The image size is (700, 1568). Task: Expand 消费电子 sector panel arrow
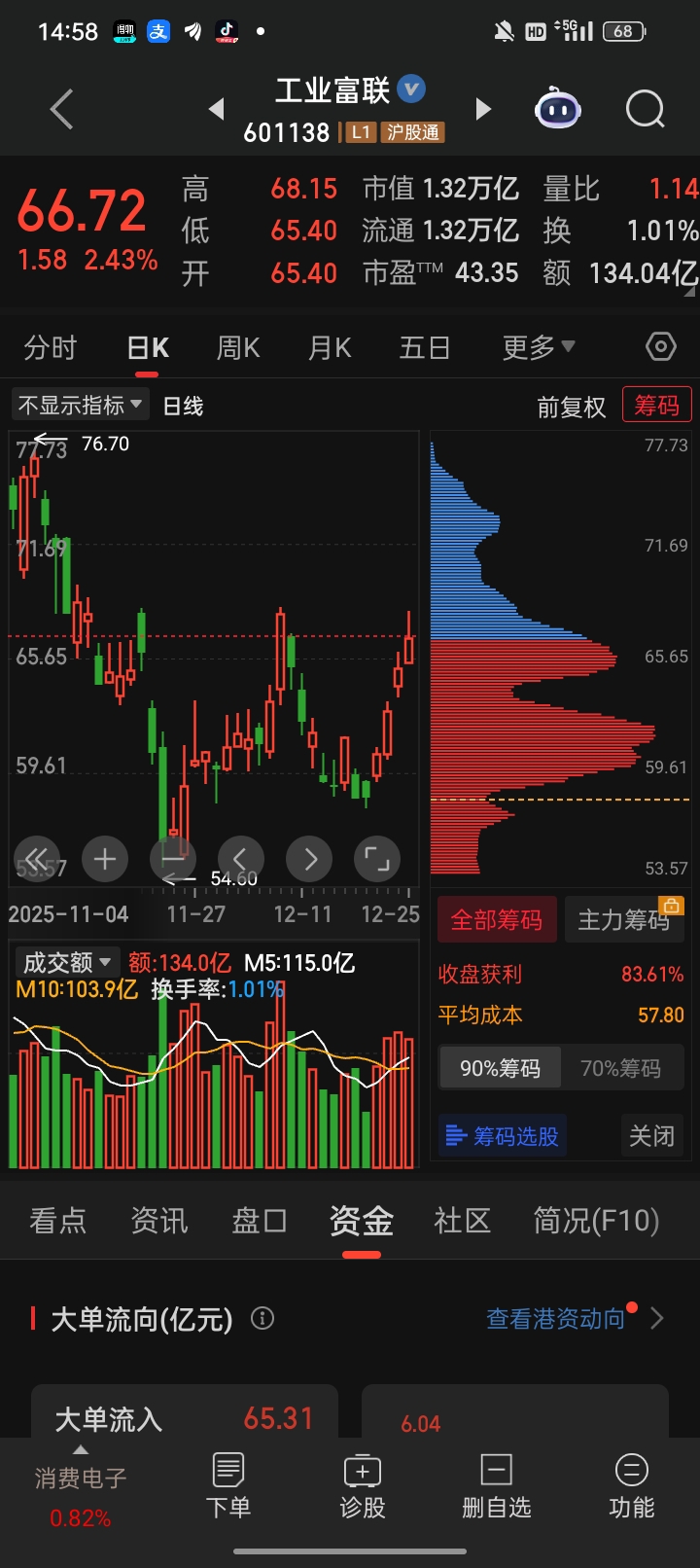(x=81, y=1450)
